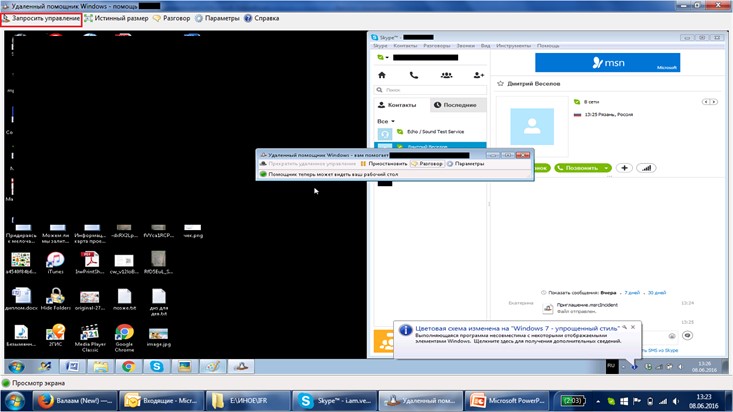Open Вид menu in Skype menu bar
The height and width of the screenshot is (412, 733).
(486, 46)
